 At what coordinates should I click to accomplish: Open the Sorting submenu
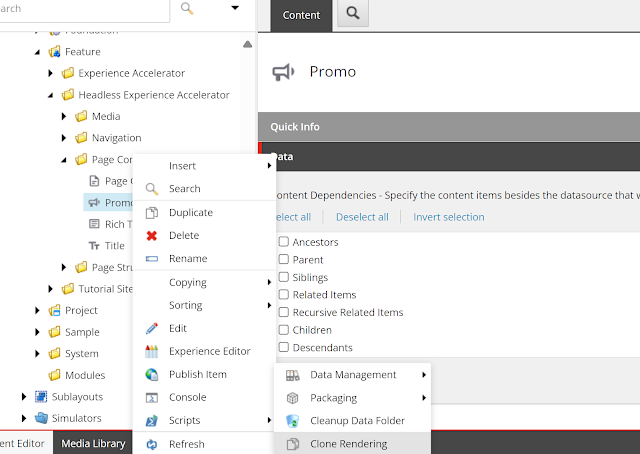click(205, 305)
